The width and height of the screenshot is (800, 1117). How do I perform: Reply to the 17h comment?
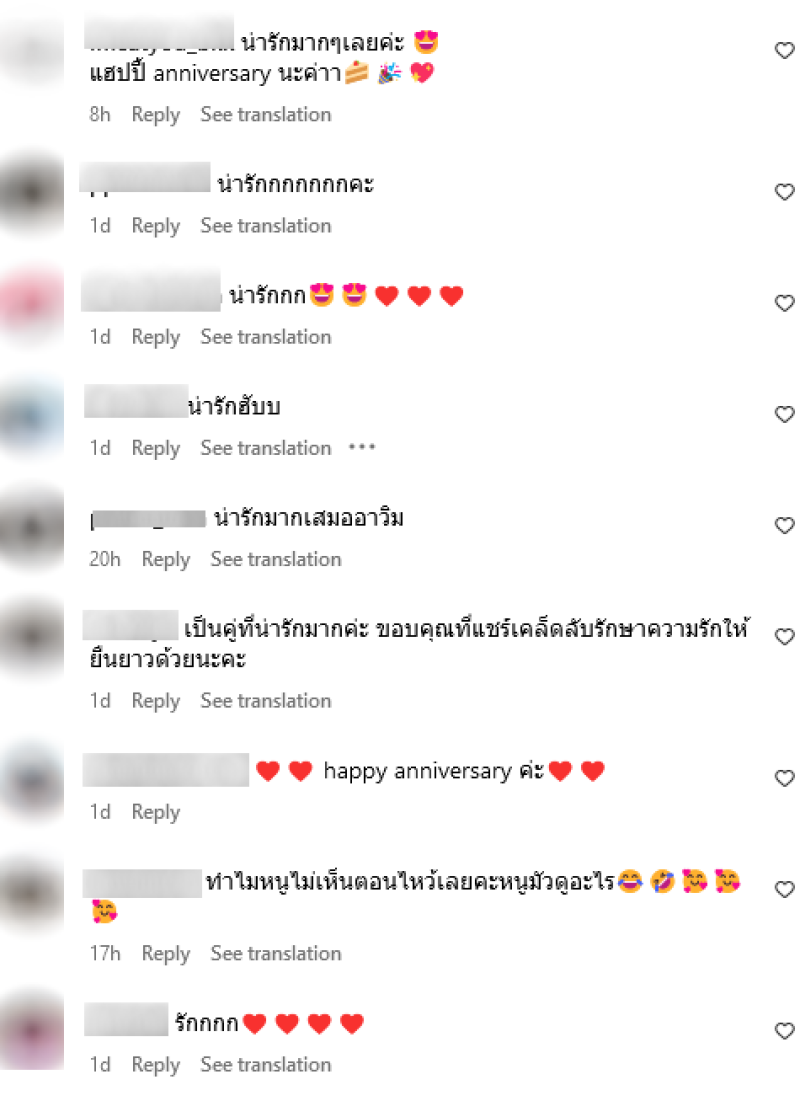point(166,954)
